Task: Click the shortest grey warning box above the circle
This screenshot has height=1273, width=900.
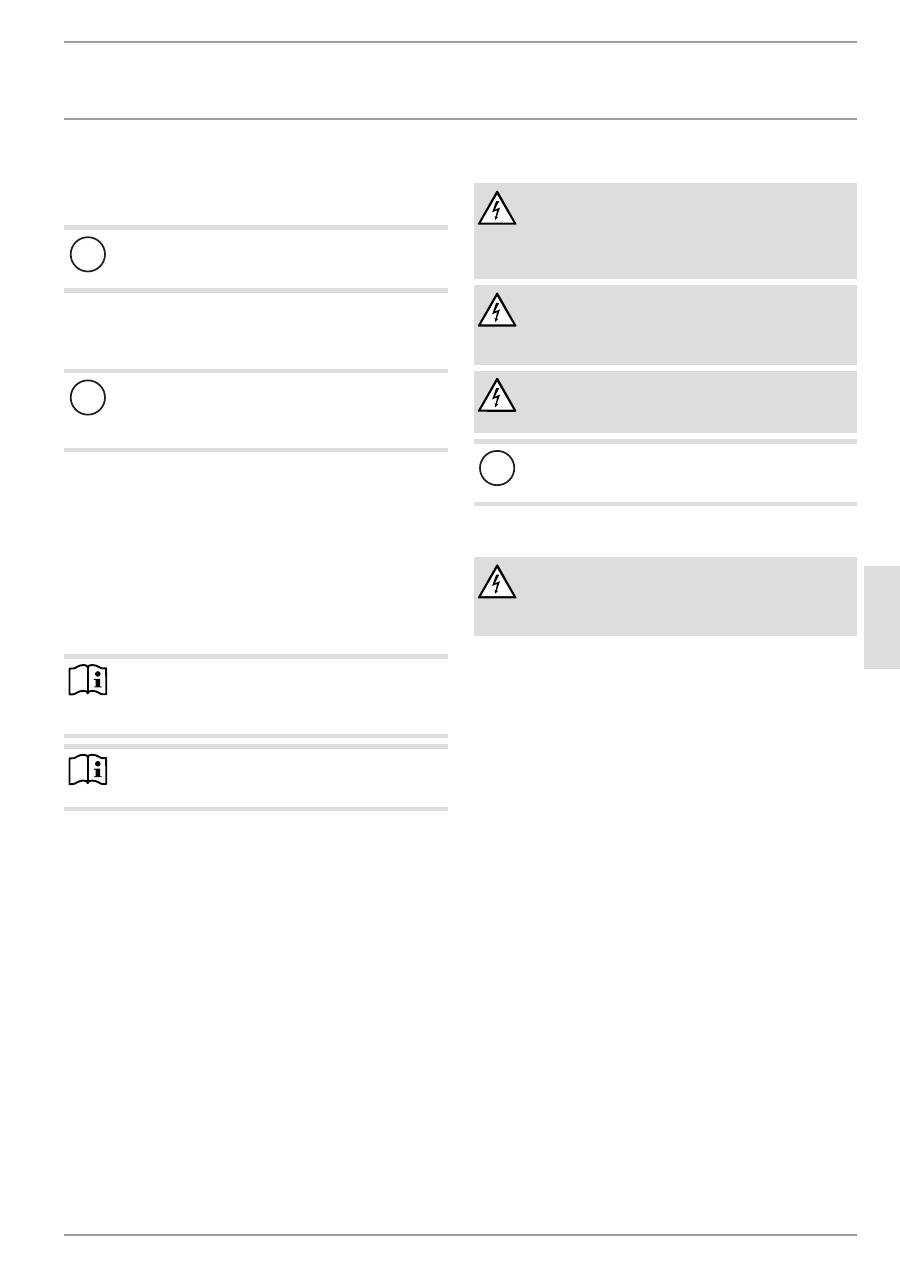Action: (x=680, y=402)
